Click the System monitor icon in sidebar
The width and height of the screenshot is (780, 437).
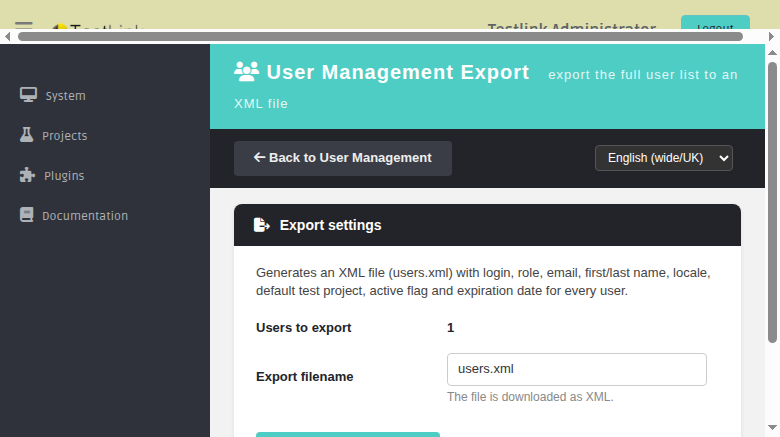point(28,95)
